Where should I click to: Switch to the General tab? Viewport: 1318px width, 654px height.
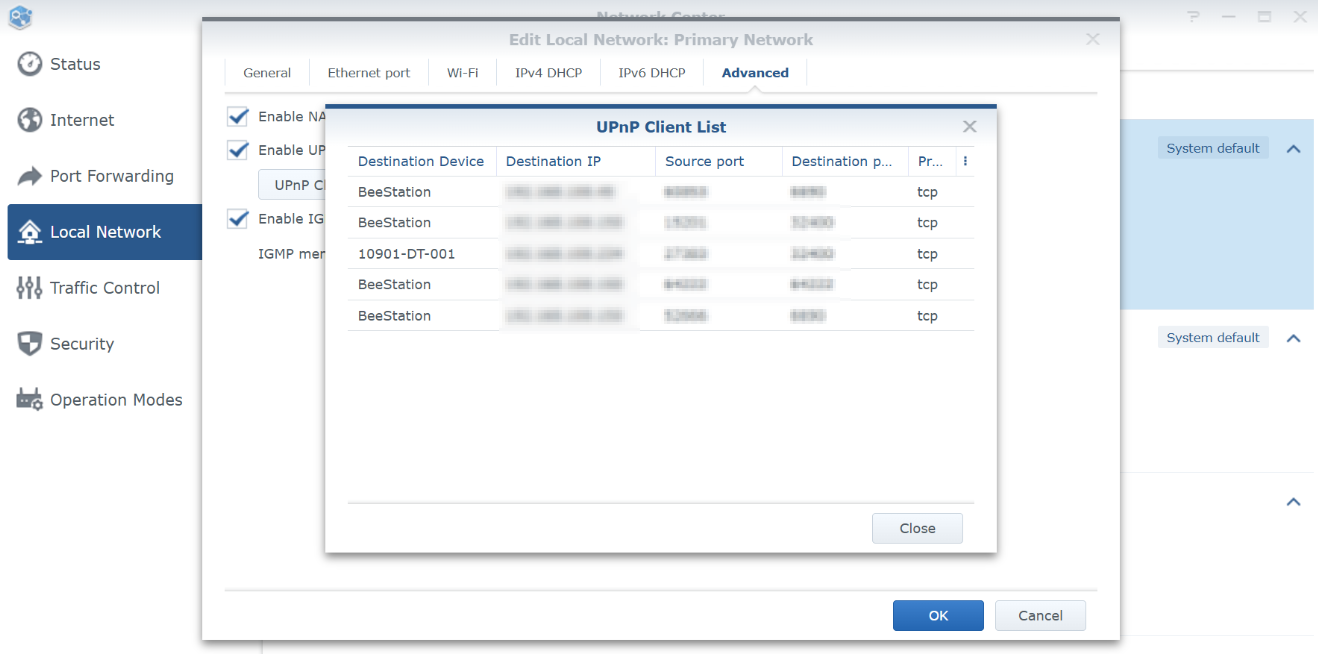click(267, 73)
